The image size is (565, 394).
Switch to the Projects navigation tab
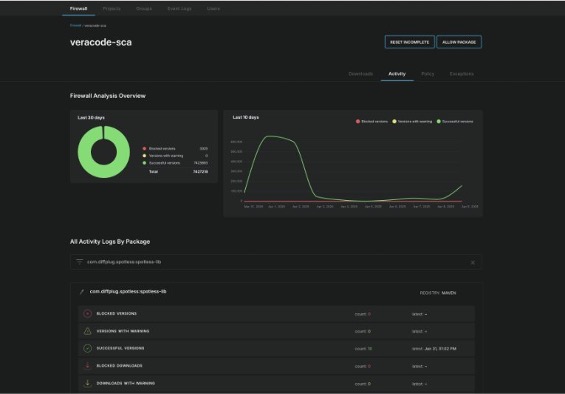pyautogui.click(x=112, y=8)
